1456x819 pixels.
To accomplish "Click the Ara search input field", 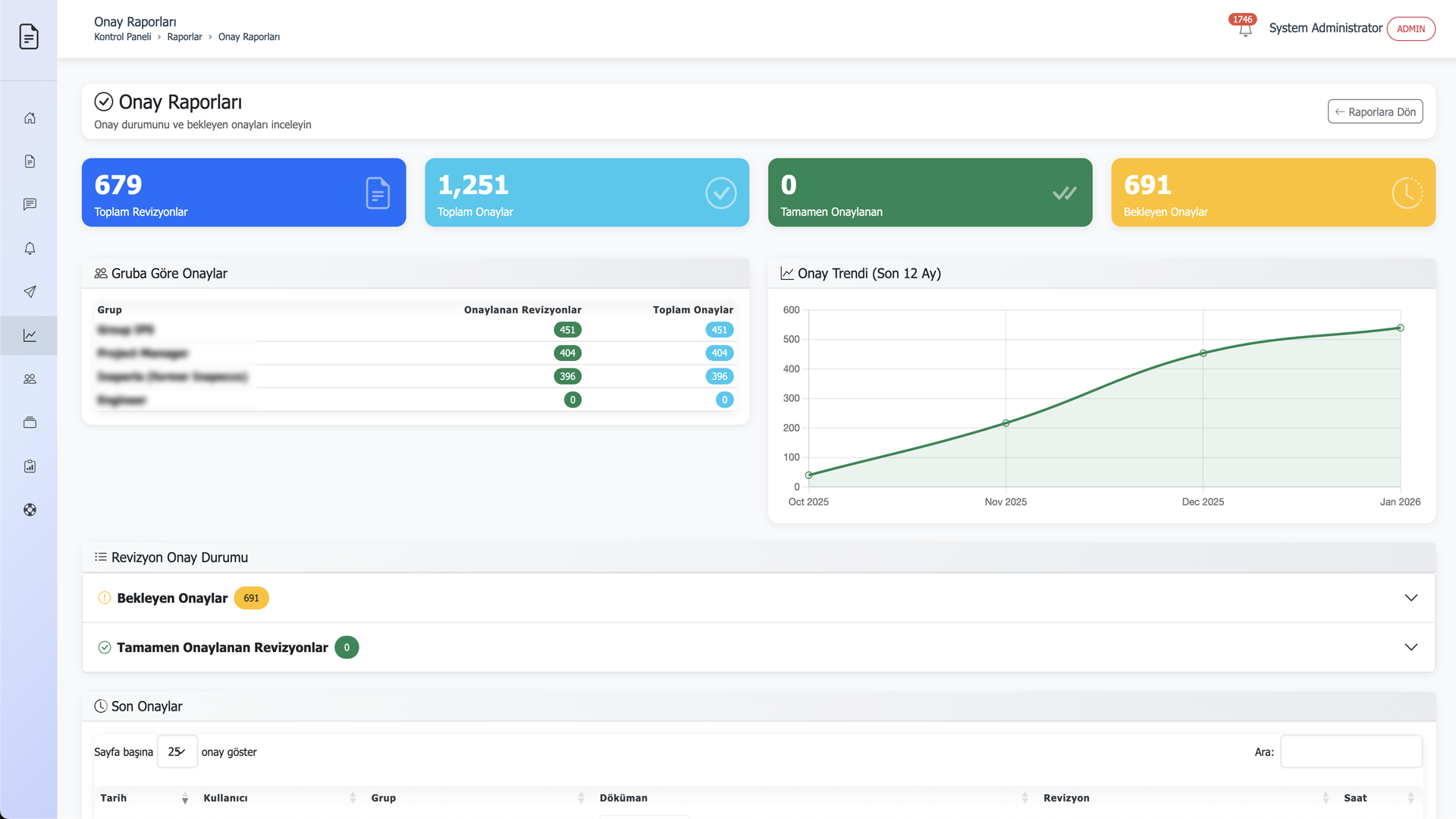I will pyautogui.click(x=1351, y=752).
